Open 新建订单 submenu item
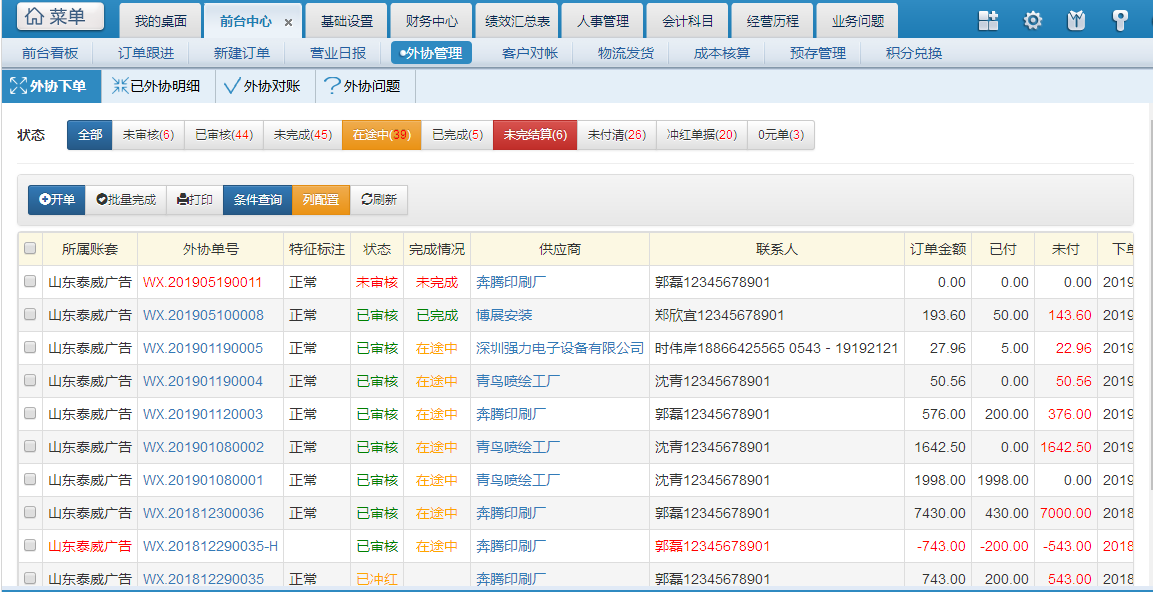The image size is (1154, 593). tap(241, 53)
